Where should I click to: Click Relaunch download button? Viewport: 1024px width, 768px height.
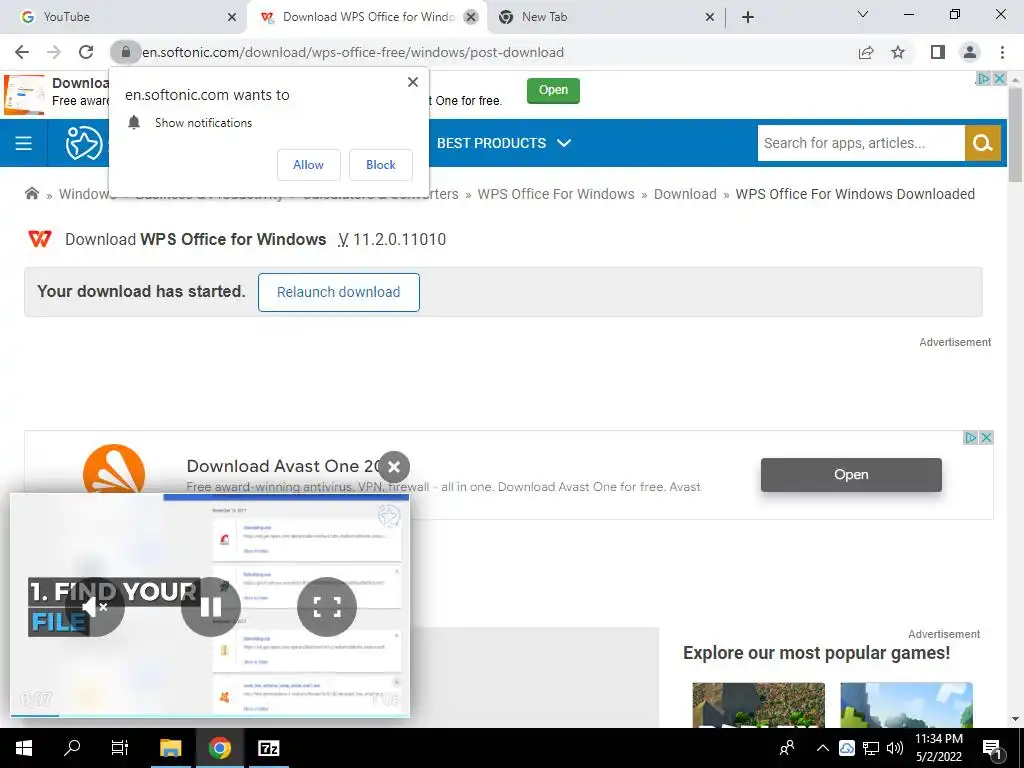pyautogui.click(x=338, y=292)
